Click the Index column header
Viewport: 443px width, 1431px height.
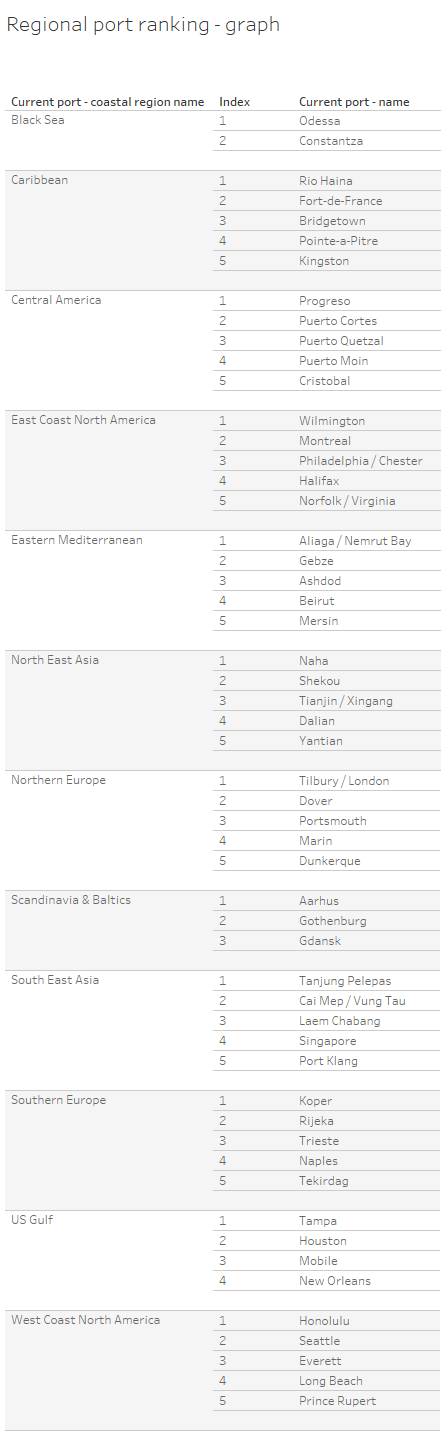point(235,102)
